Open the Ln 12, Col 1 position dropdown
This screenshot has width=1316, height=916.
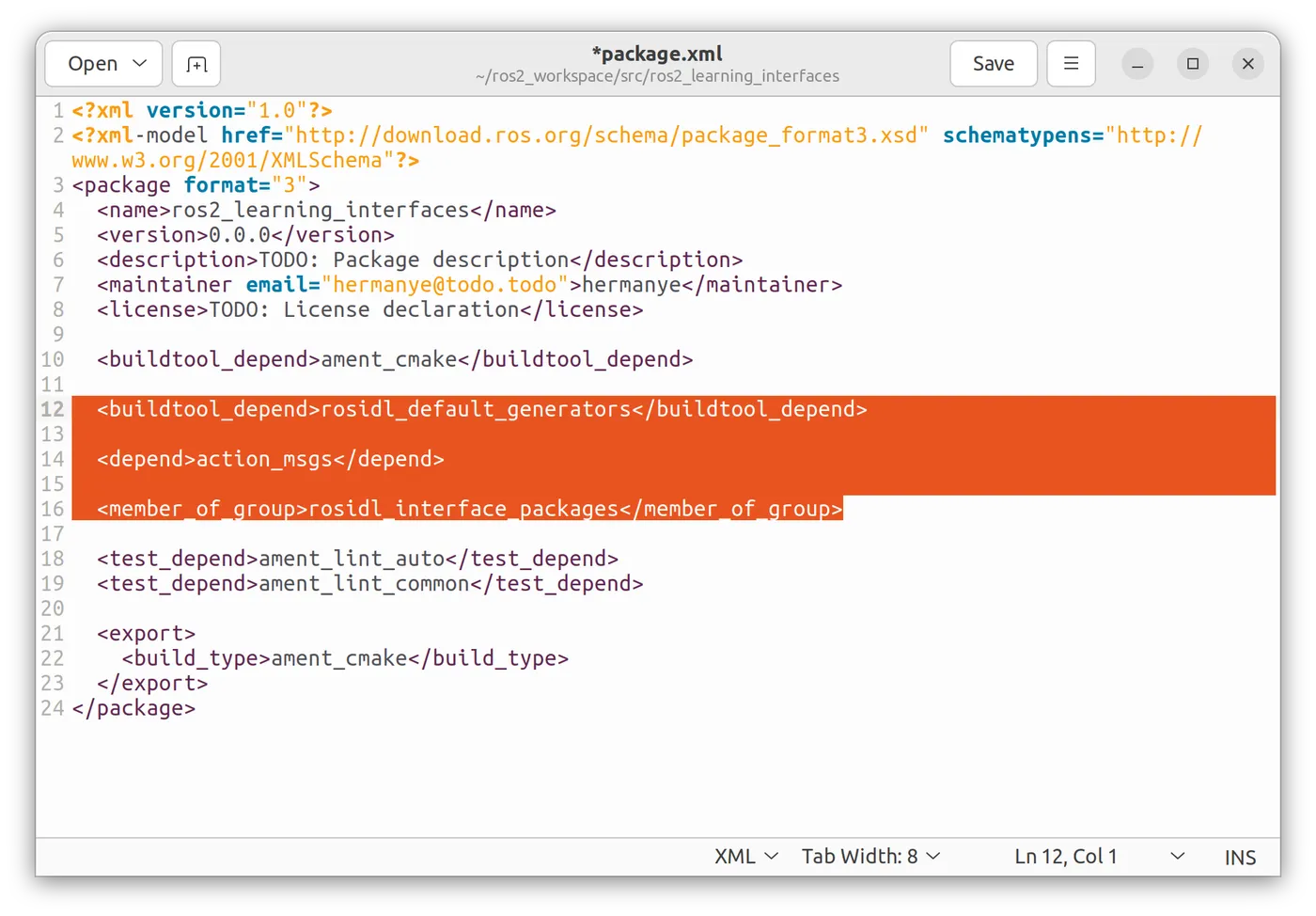(x=1100, y=857)
